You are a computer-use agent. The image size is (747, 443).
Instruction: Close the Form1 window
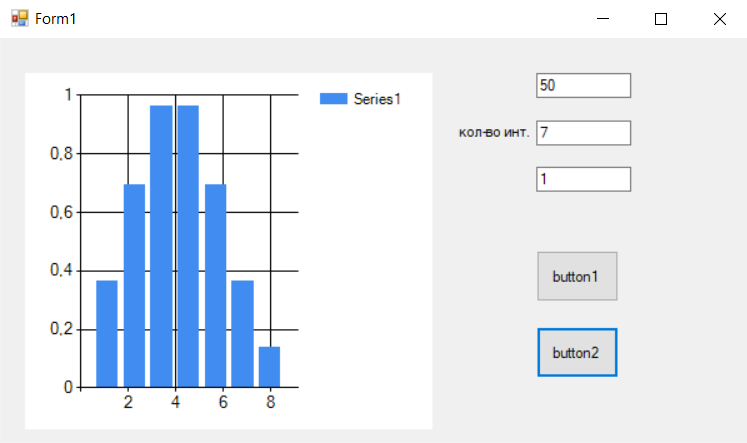719,19
